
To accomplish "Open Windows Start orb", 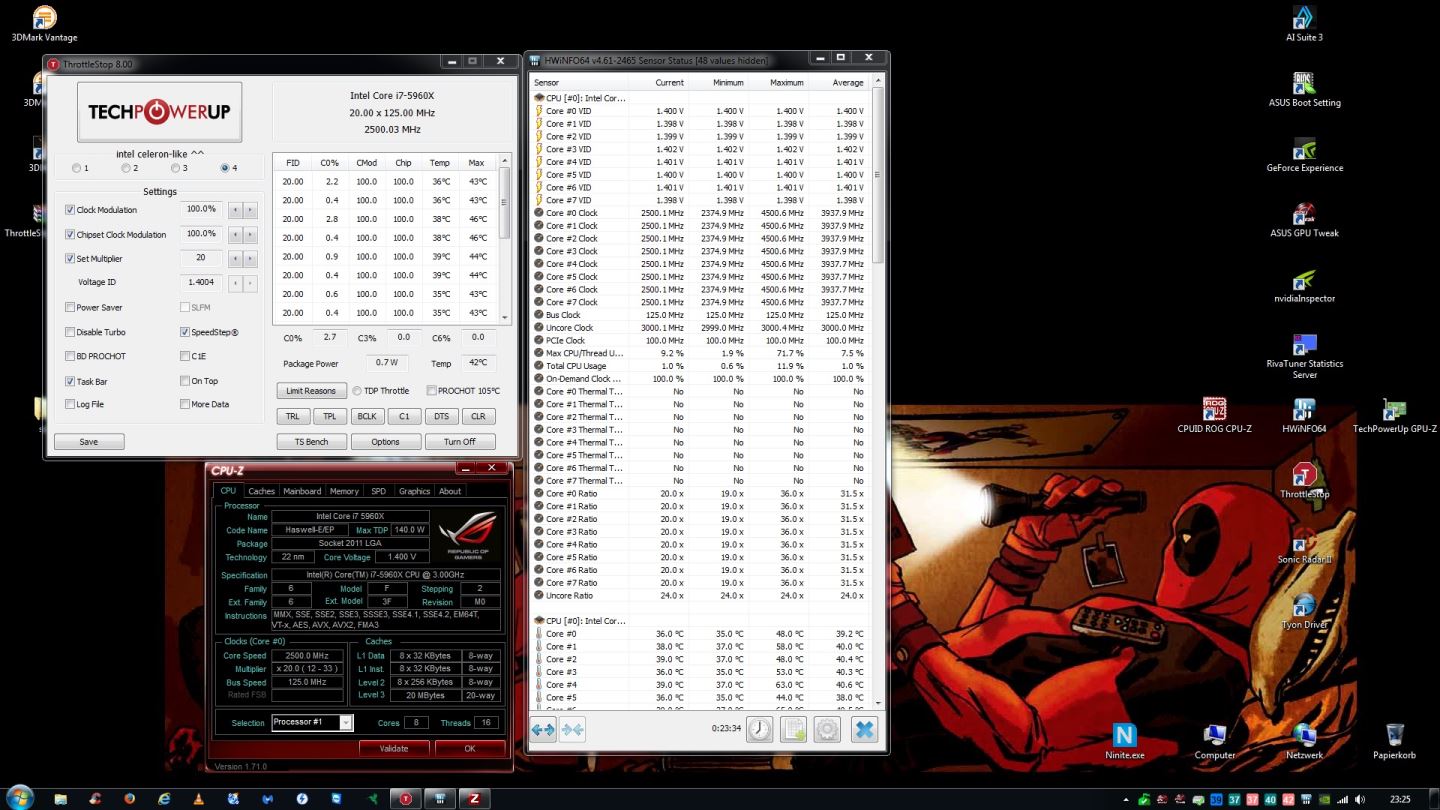I will pos(19,797).
